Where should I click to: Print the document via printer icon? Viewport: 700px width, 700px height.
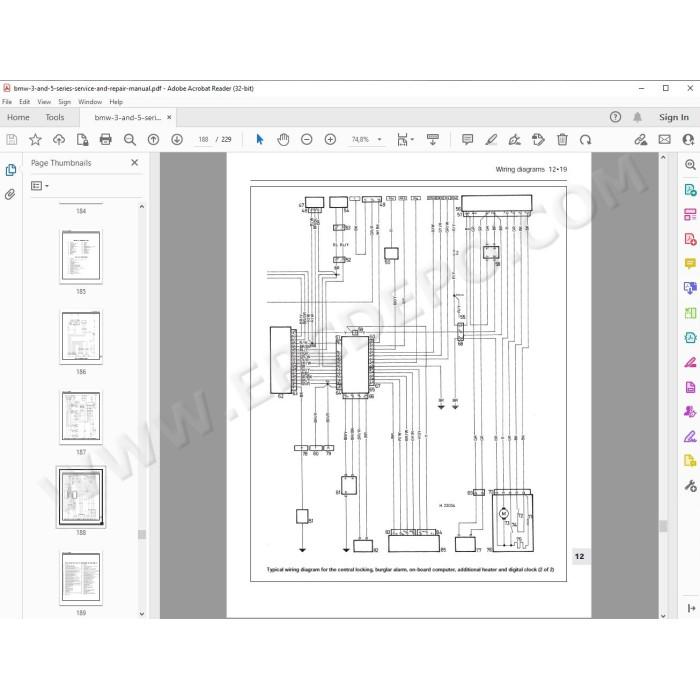pyautogui.click(x=106, y=140)
